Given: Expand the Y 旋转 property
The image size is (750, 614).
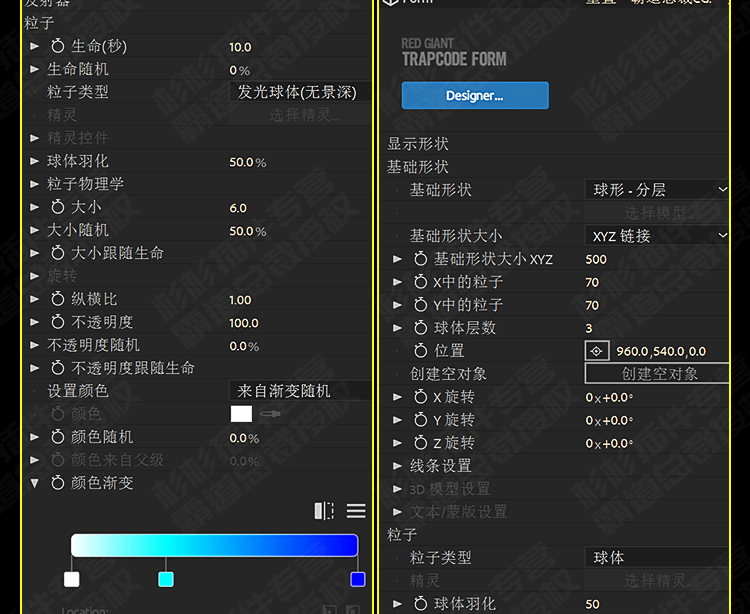Looking at the screenshot, I should point(397,420).
